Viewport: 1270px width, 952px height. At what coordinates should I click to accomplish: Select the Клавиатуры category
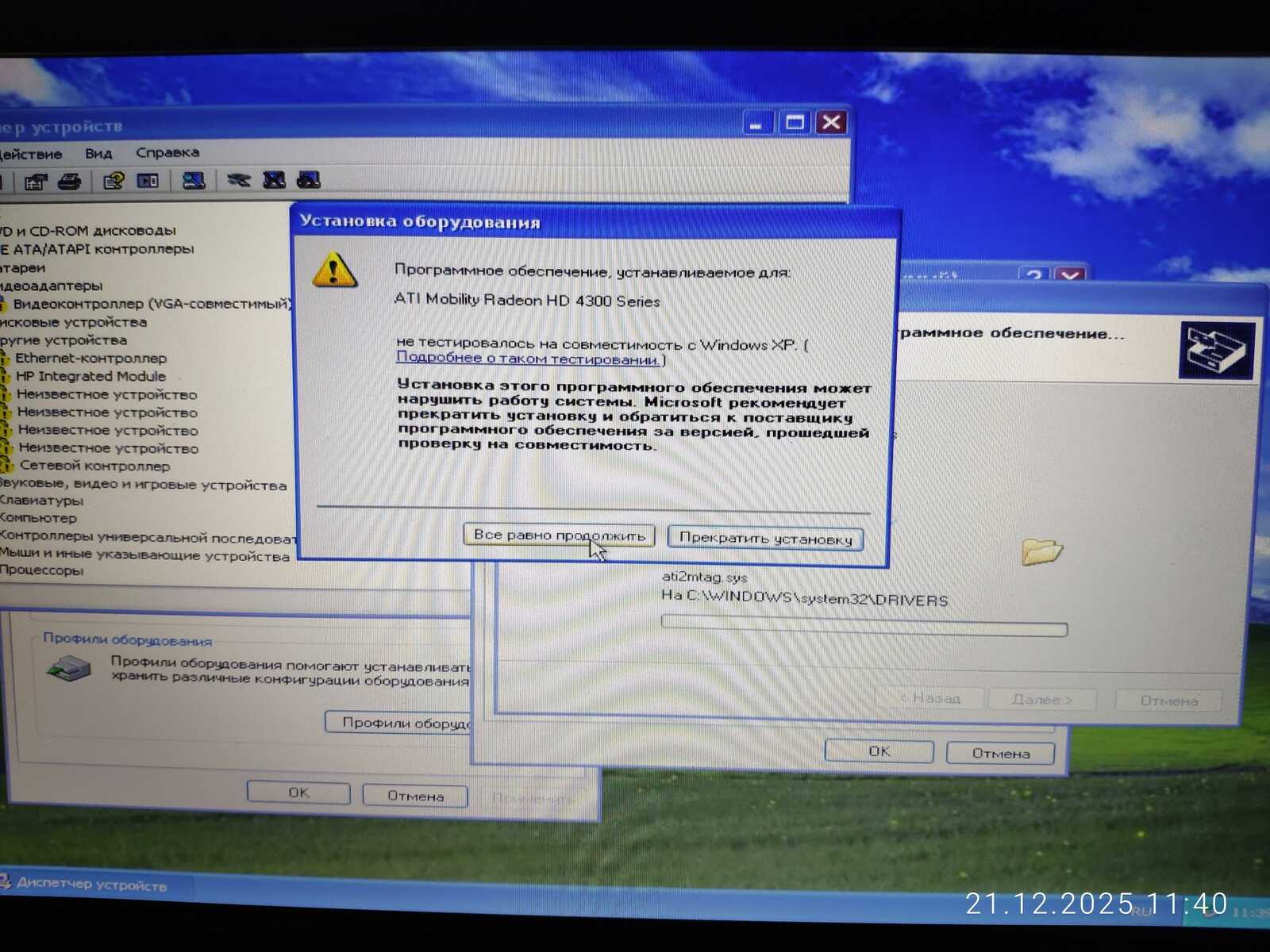pyautogui.click(x=41, y=501)
